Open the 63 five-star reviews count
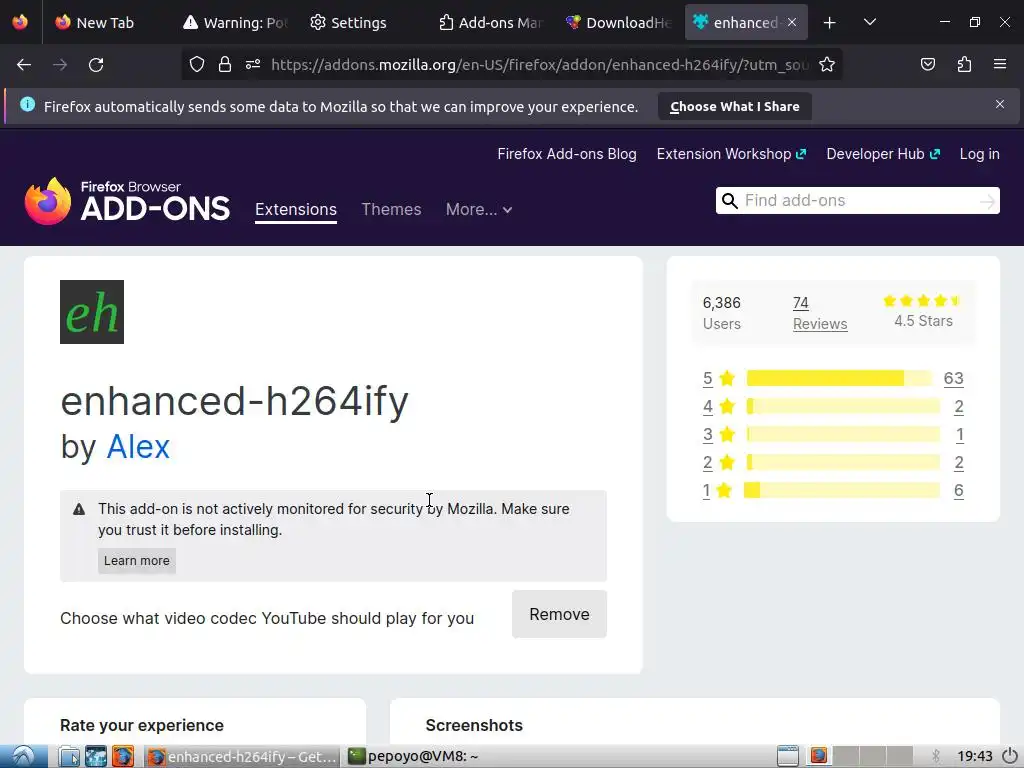 click(x=953, y=379)
